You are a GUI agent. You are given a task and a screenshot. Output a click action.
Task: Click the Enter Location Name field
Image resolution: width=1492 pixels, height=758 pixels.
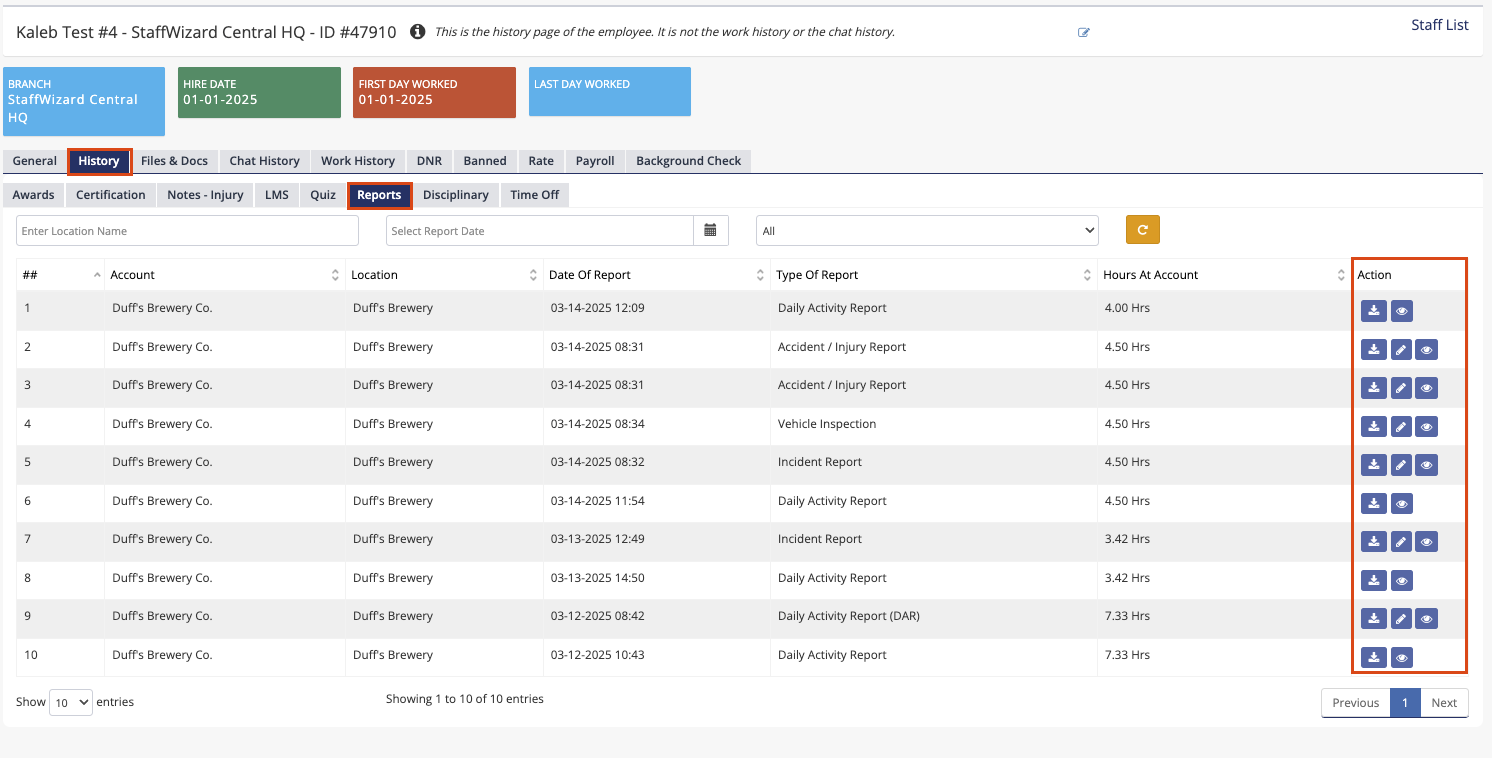coord(187,231)
